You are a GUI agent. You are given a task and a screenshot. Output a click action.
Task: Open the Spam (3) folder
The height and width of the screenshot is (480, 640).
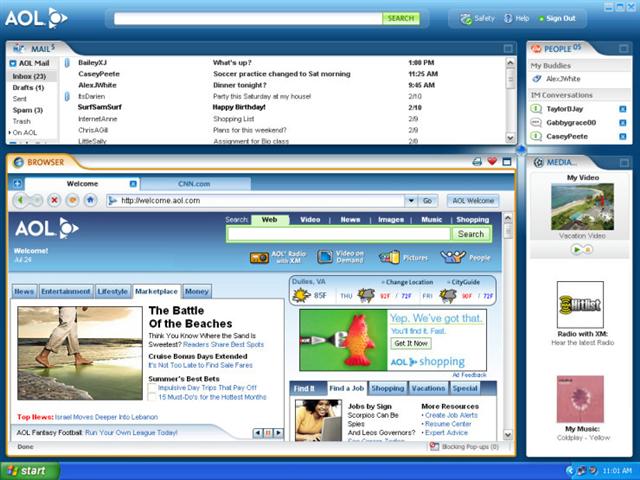pyautogui.click(x=27, y=110)
